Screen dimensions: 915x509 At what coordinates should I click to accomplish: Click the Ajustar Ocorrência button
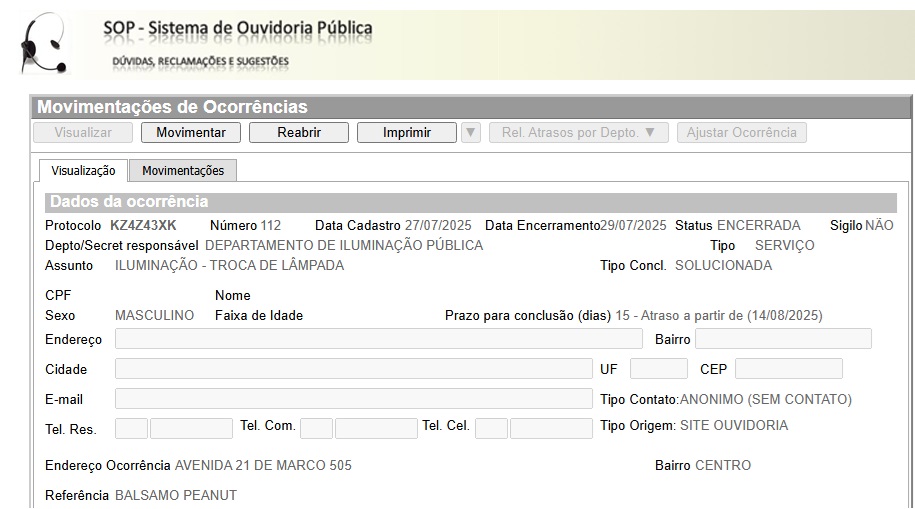[741, 133]
